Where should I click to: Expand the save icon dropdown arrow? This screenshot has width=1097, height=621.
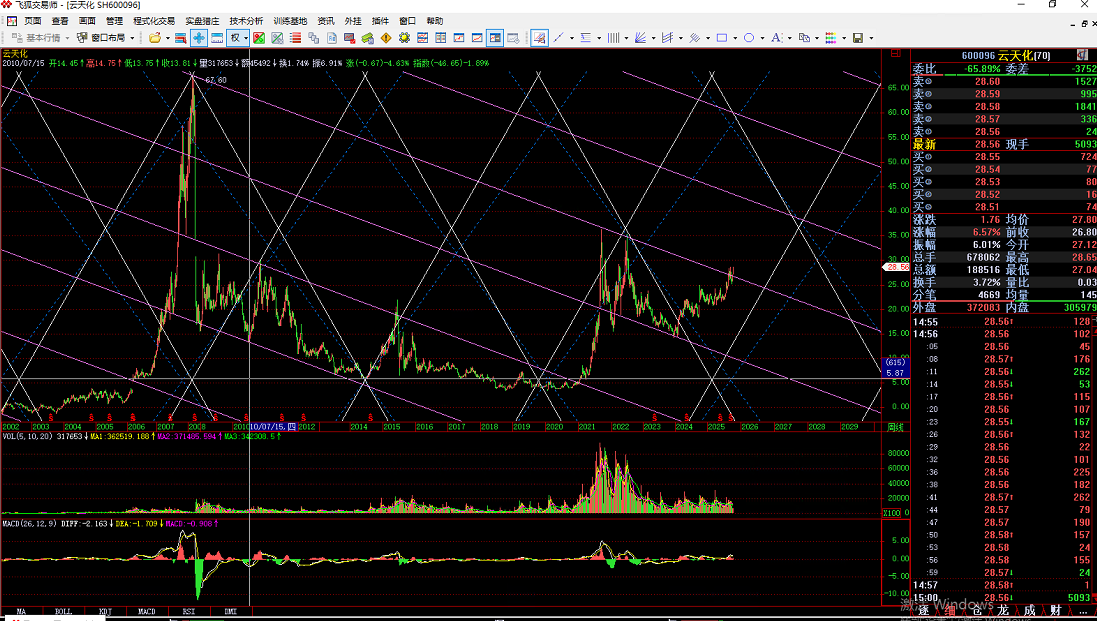[x=871, y=38]
